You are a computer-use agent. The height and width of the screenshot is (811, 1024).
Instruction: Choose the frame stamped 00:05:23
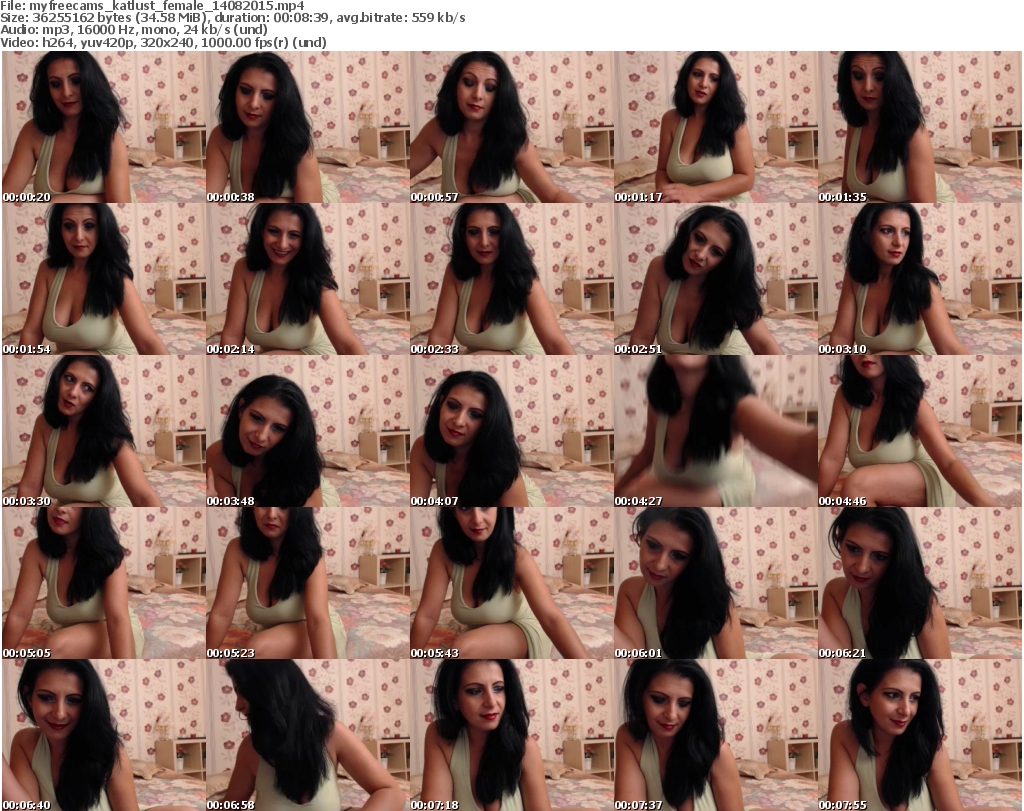click(x=308, y=583)
